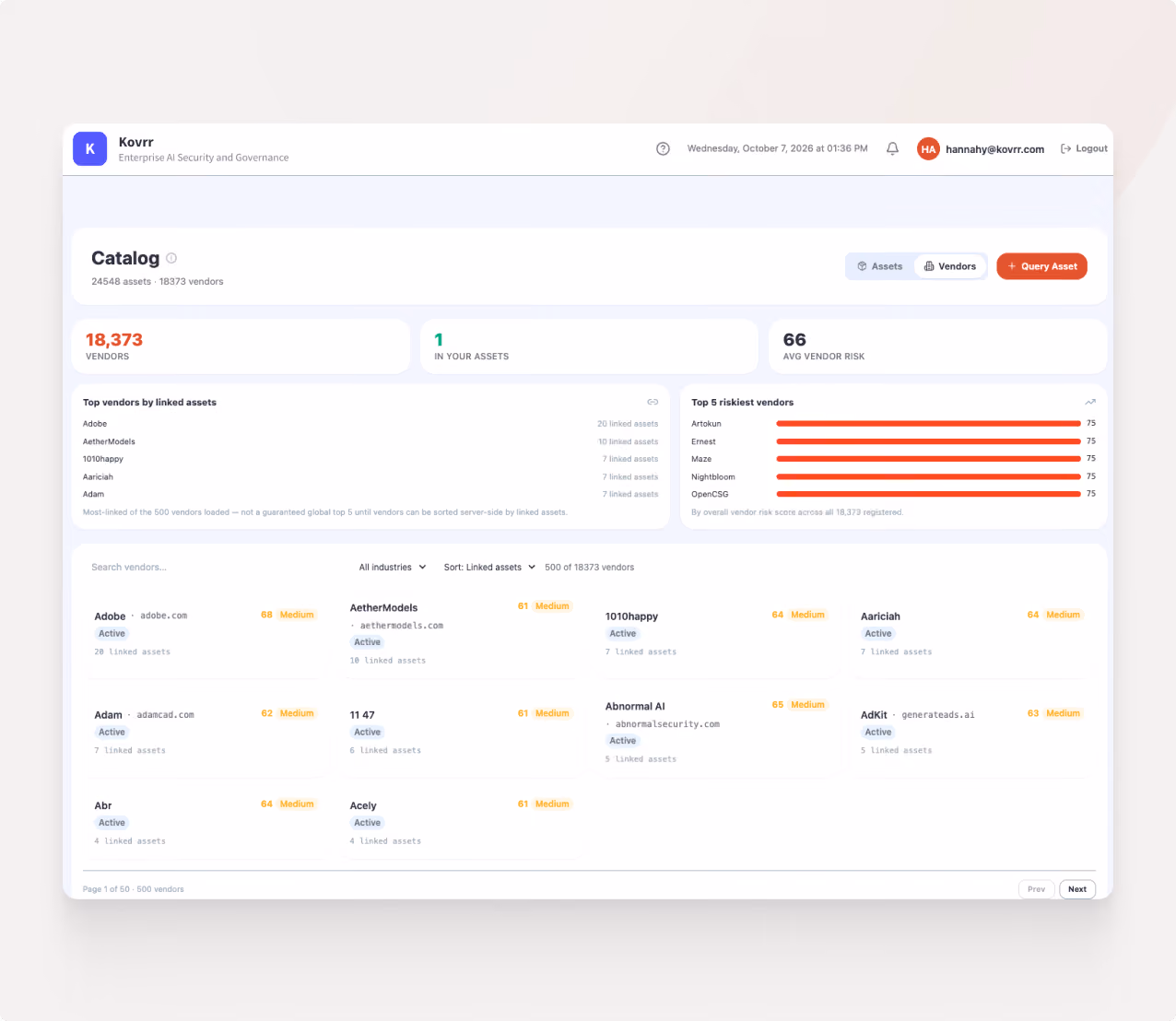Click the "20 linked assets" count for Adobe in Top vendors
Viewport: 1176px width, 1021px height.
(x=628, y=424)
